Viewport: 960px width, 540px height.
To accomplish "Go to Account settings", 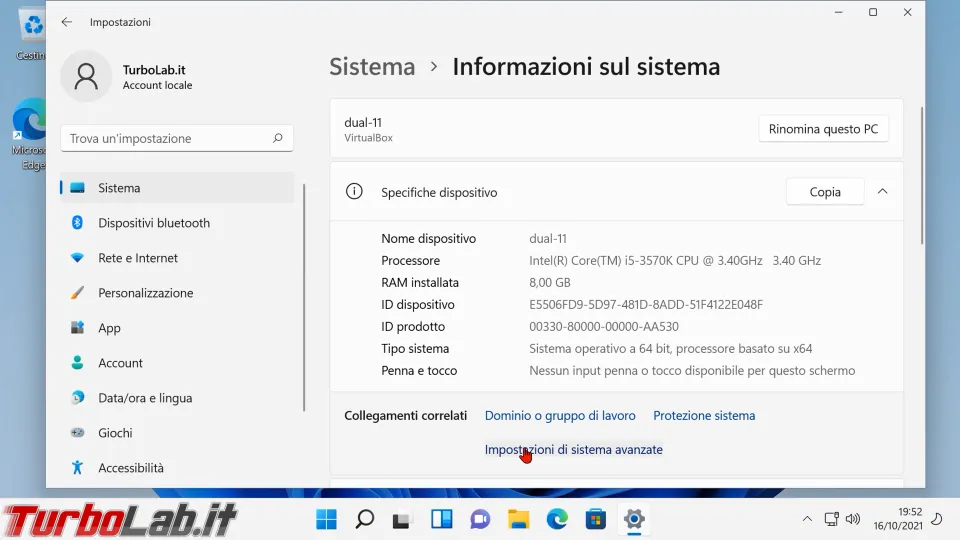I will point(120,363).
